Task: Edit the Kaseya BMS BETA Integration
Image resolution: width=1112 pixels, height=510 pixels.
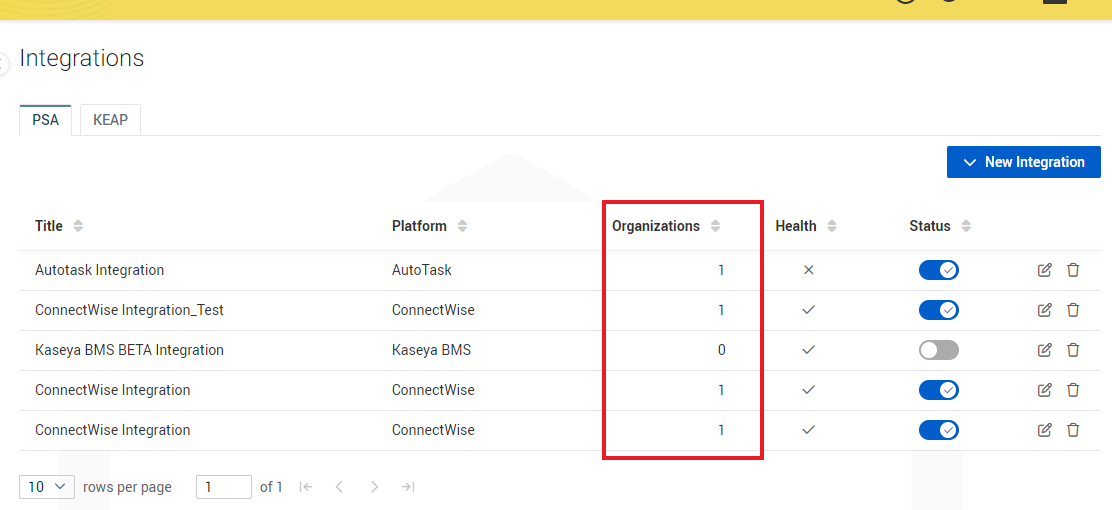Action: pos(1045,350)
